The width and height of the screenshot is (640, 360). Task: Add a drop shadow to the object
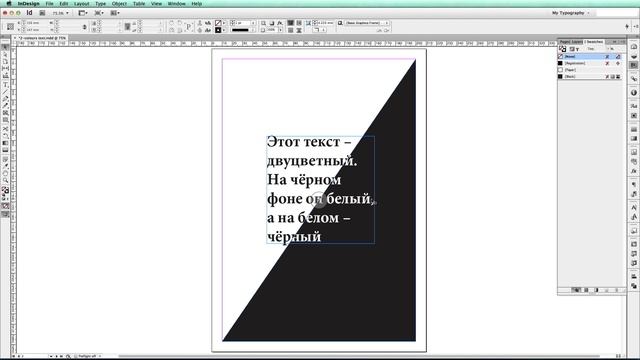(272, 23)
